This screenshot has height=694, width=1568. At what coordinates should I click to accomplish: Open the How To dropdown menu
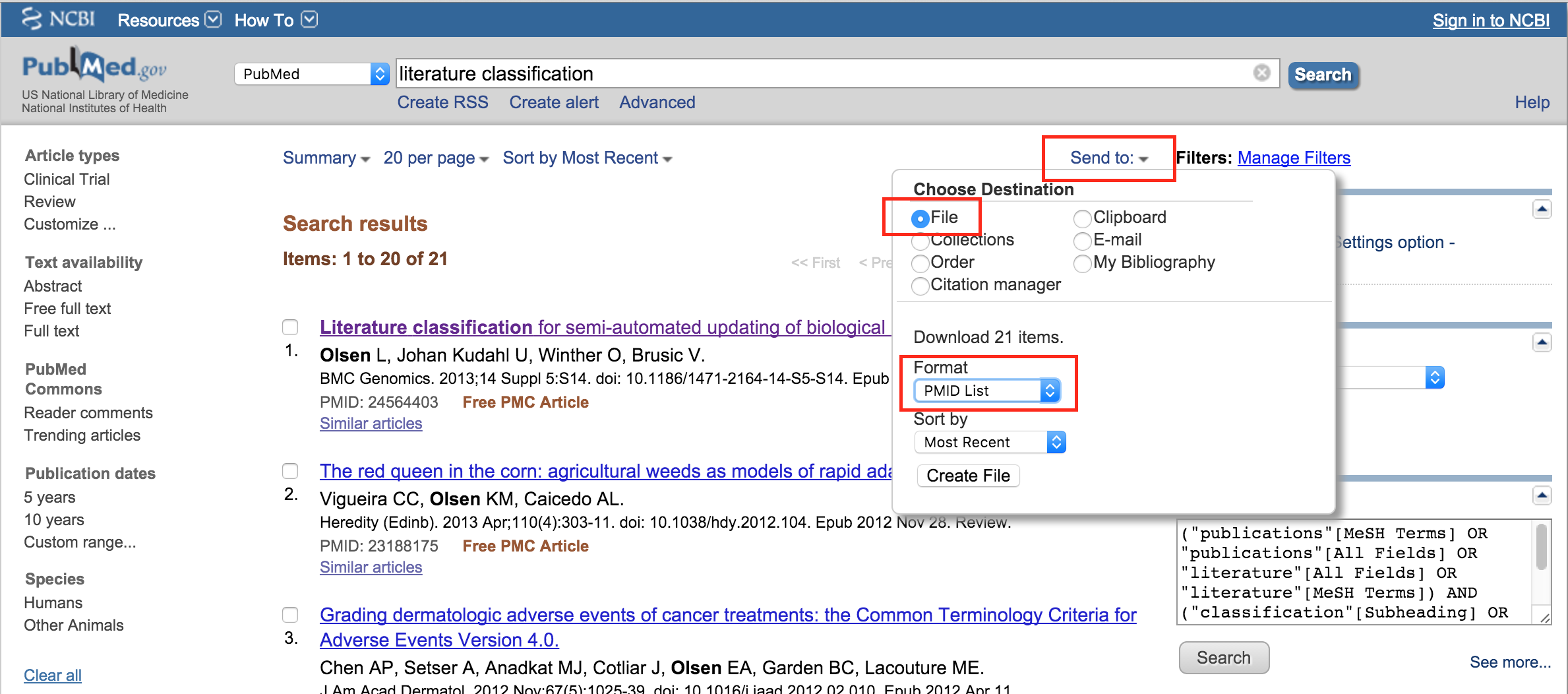click(276, 20)
